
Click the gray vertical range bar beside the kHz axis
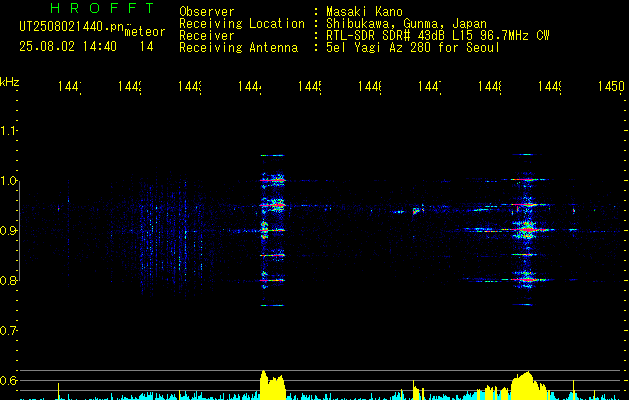tap(20, 231)
